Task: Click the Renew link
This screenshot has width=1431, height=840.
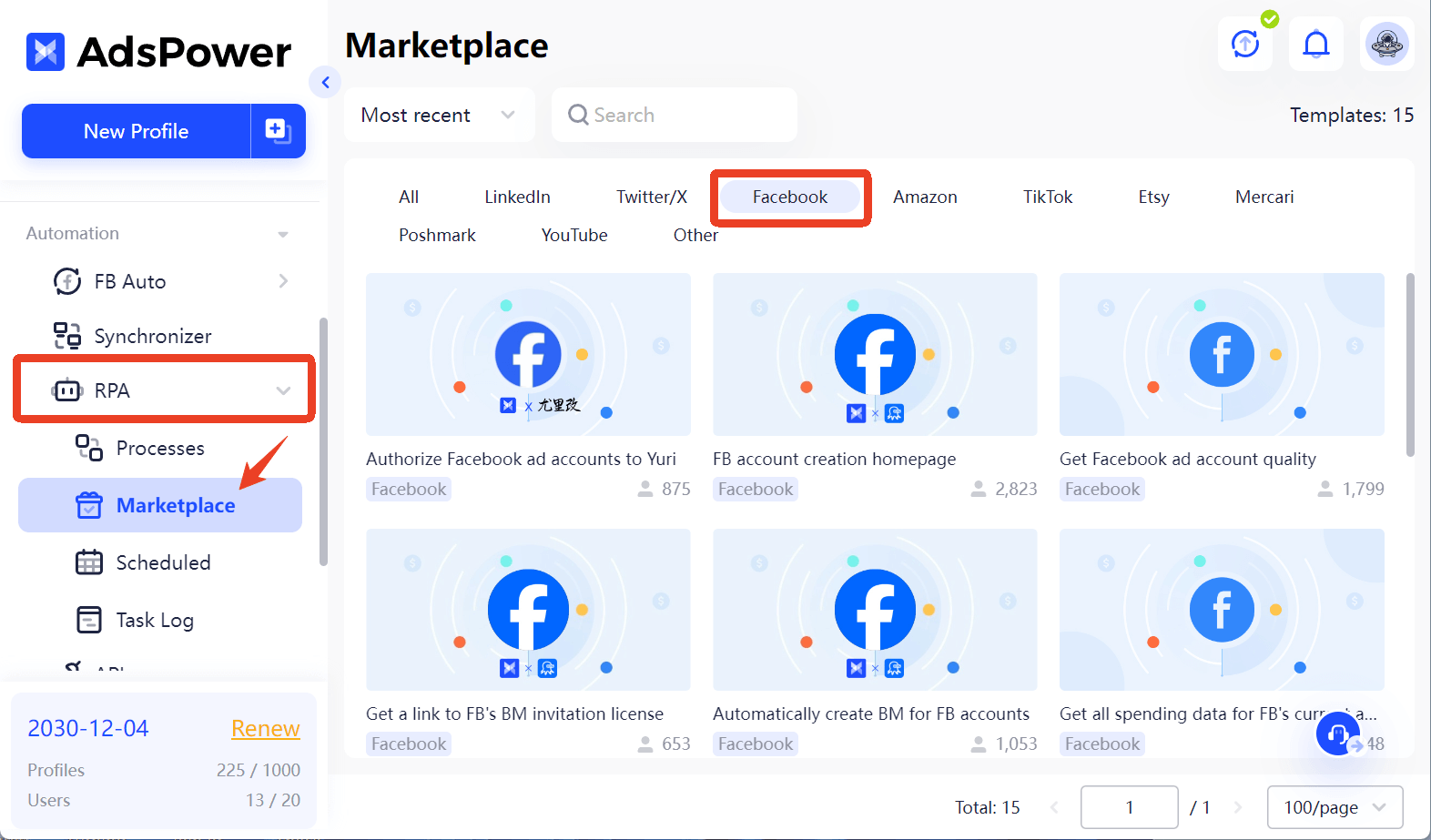Action: (x=266, y=728)
